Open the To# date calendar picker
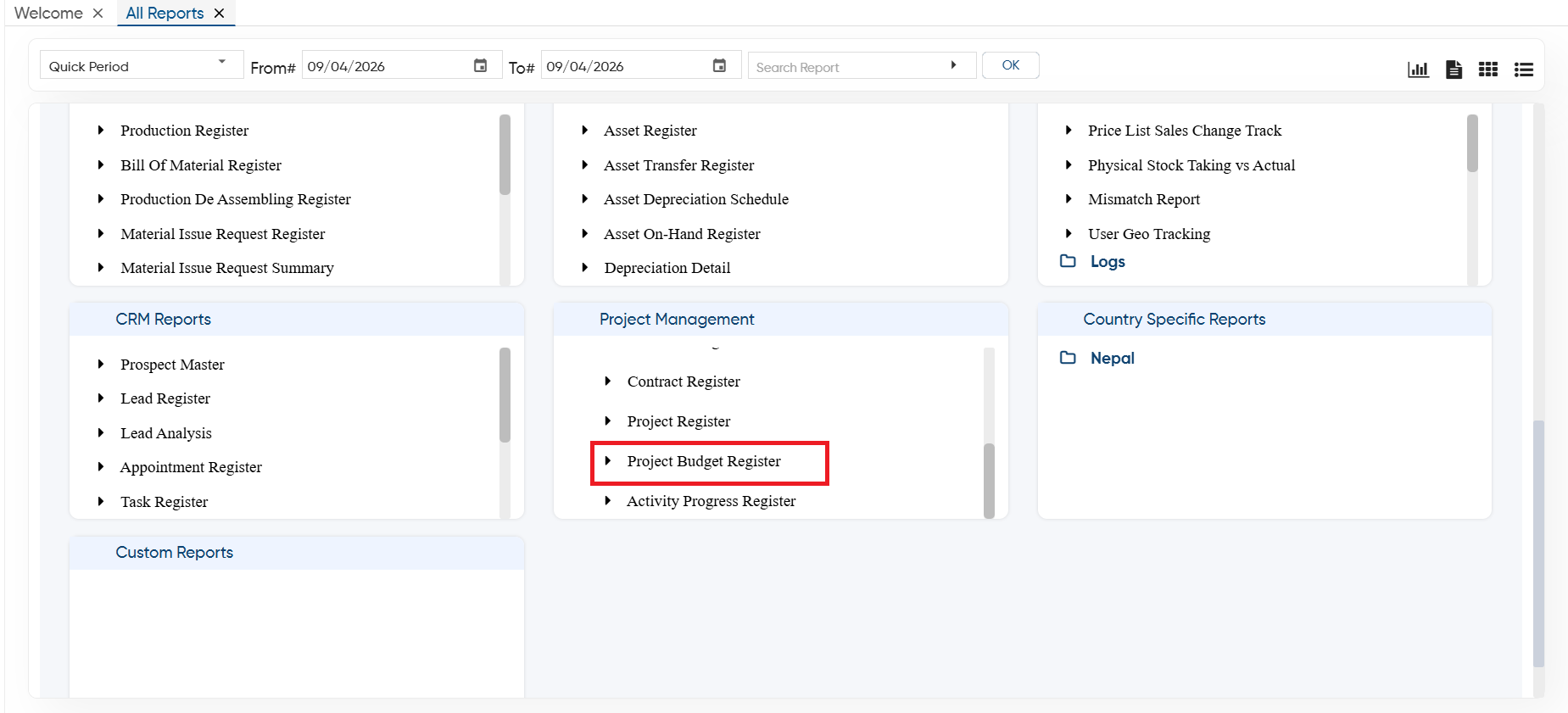The image size is (1568, 713). click(x=719, y=65)
